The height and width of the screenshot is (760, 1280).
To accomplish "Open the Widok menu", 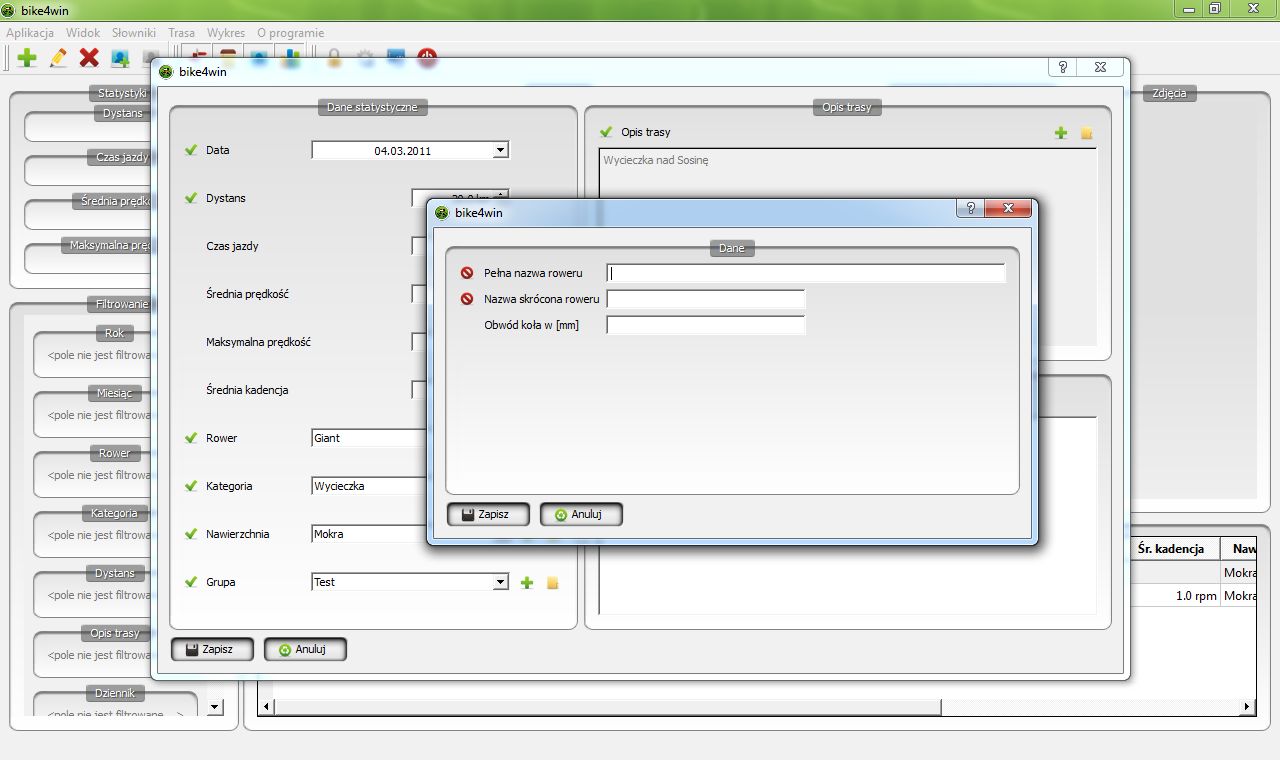I will tap(83, 33).
